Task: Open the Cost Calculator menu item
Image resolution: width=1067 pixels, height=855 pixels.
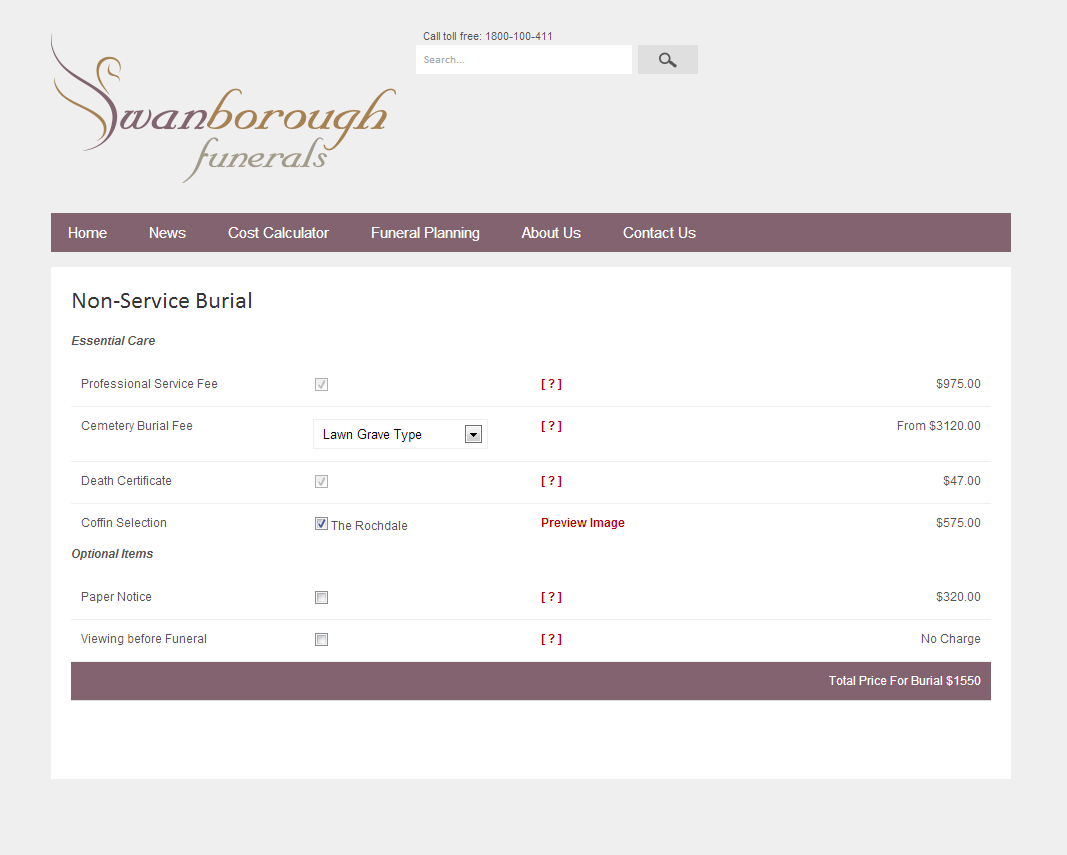Action: point(278,233)
